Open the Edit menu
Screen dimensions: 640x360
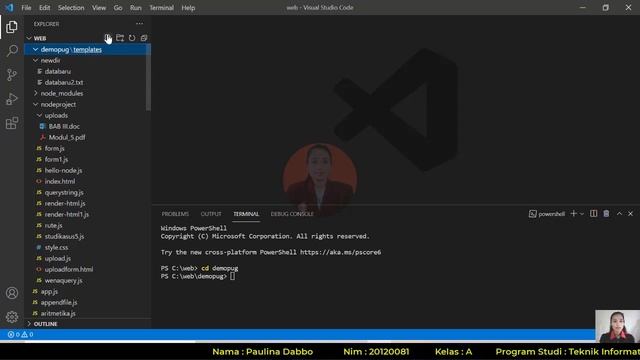coord(44,8)
